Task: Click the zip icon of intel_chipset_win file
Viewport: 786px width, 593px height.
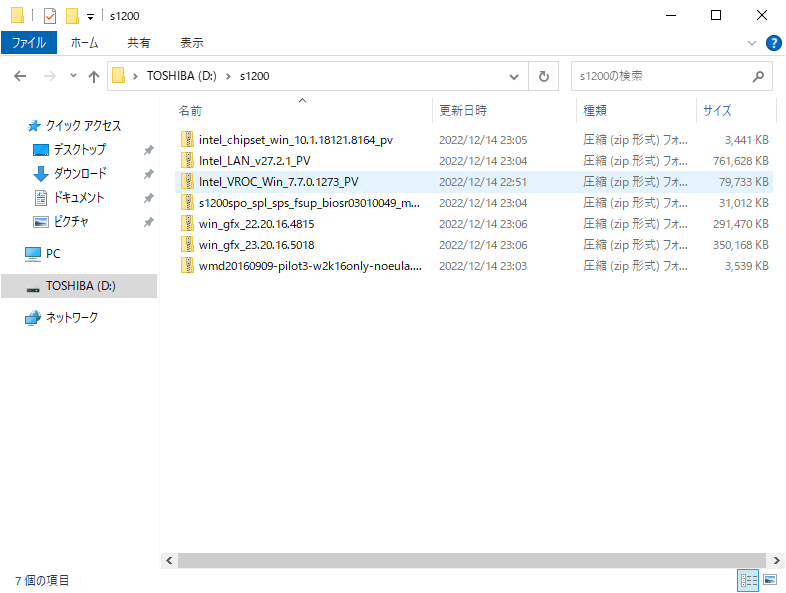Action: [x=187, y=139]
